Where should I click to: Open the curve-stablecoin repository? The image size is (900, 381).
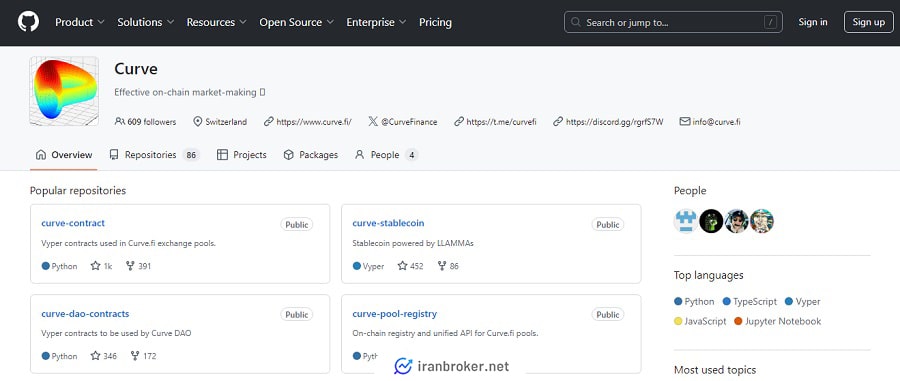tap(388, 223)
